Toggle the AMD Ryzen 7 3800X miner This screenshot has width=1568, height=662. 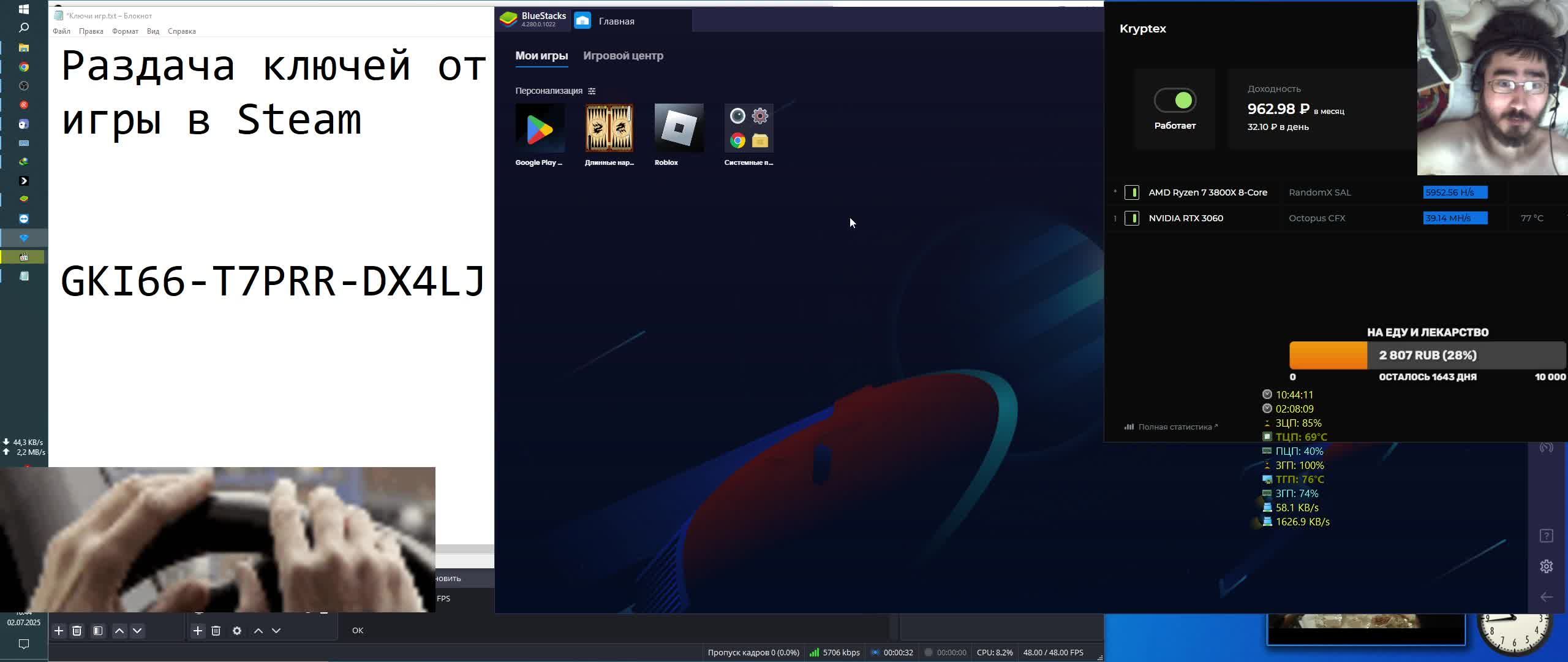click(x=1132, y=192)
